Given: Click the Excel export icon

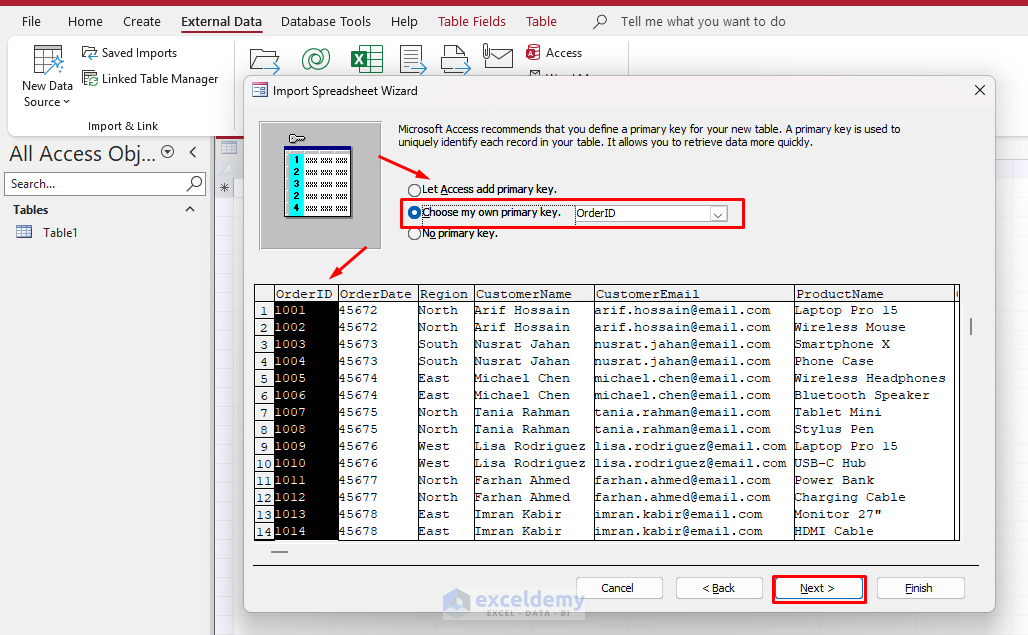Looking at the screenshot, I should tap(366, 59).
